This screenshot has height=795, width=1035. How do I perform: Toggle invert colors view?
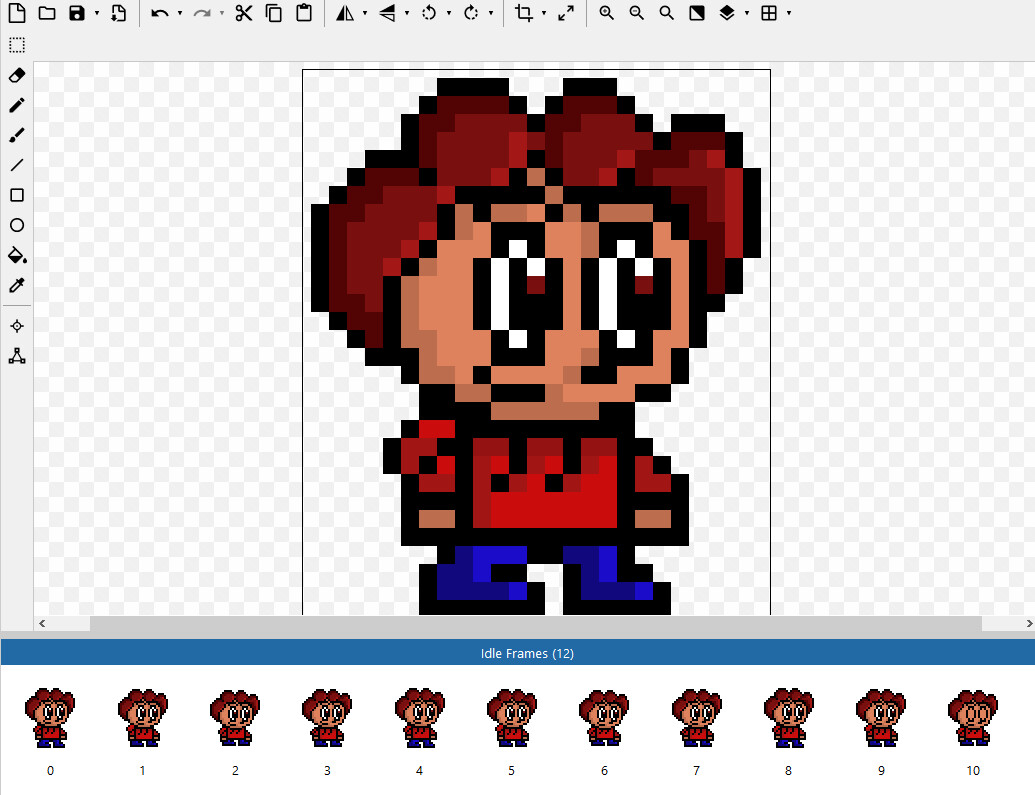(696, 14)
